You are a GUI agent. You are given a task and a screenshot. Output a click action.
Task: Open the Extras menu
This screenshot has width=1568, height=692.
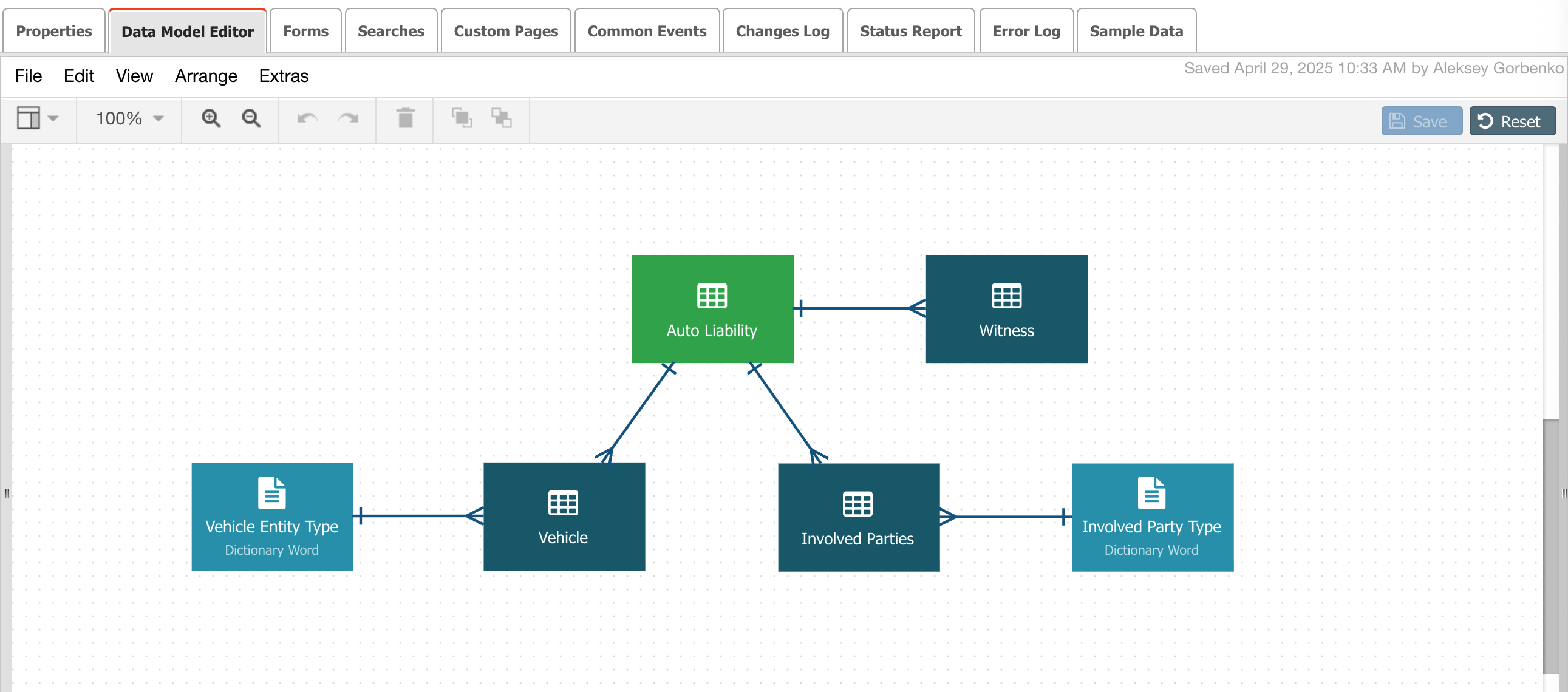click(284, 76)
